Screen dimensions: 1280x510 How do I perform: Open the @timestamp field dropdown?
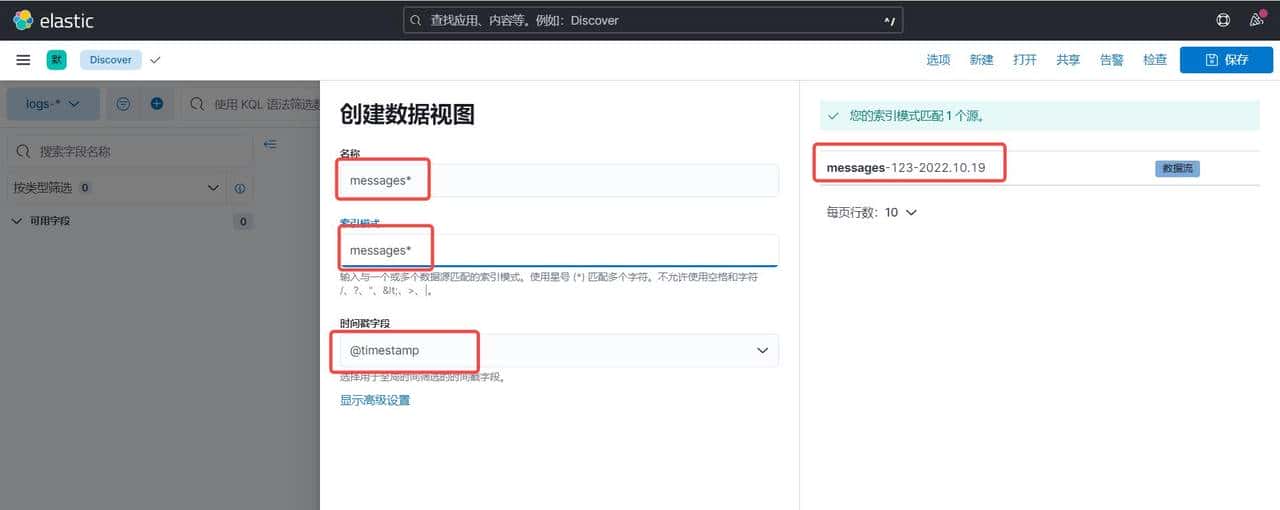[558, 350]
